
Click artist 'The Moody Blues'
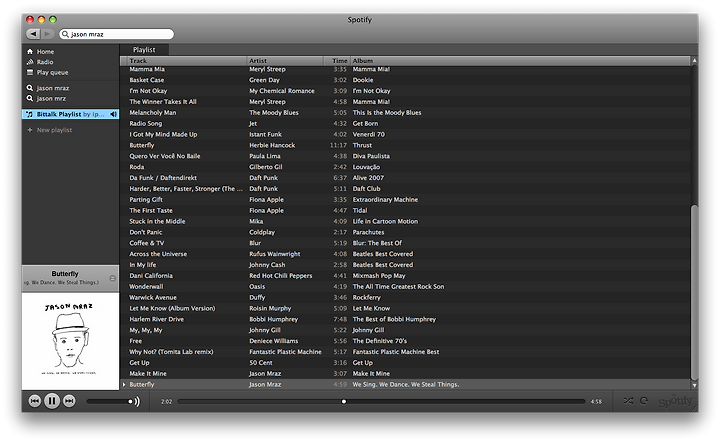tap(274, 112)
